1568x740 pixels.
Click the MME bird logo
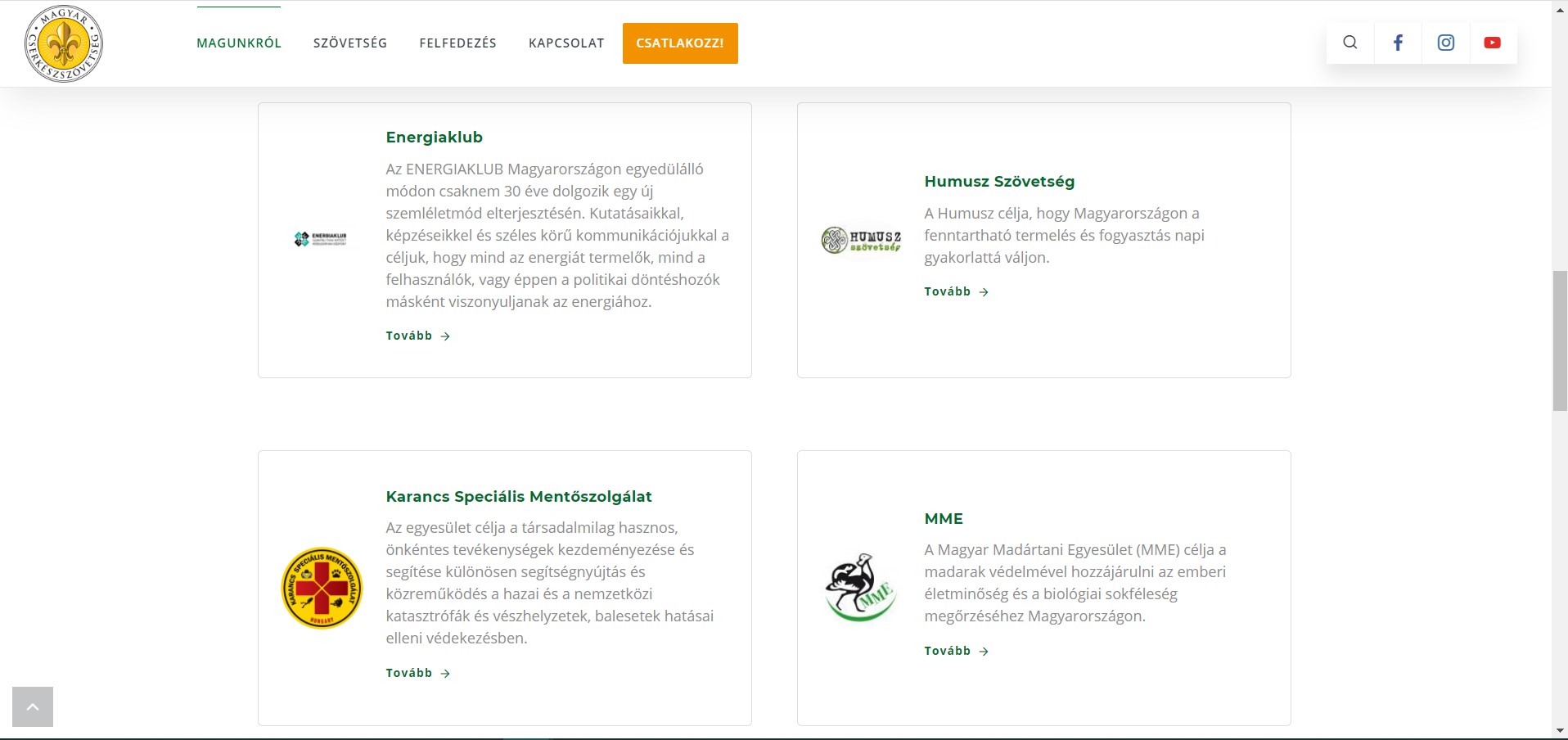[x=861, y=588]
